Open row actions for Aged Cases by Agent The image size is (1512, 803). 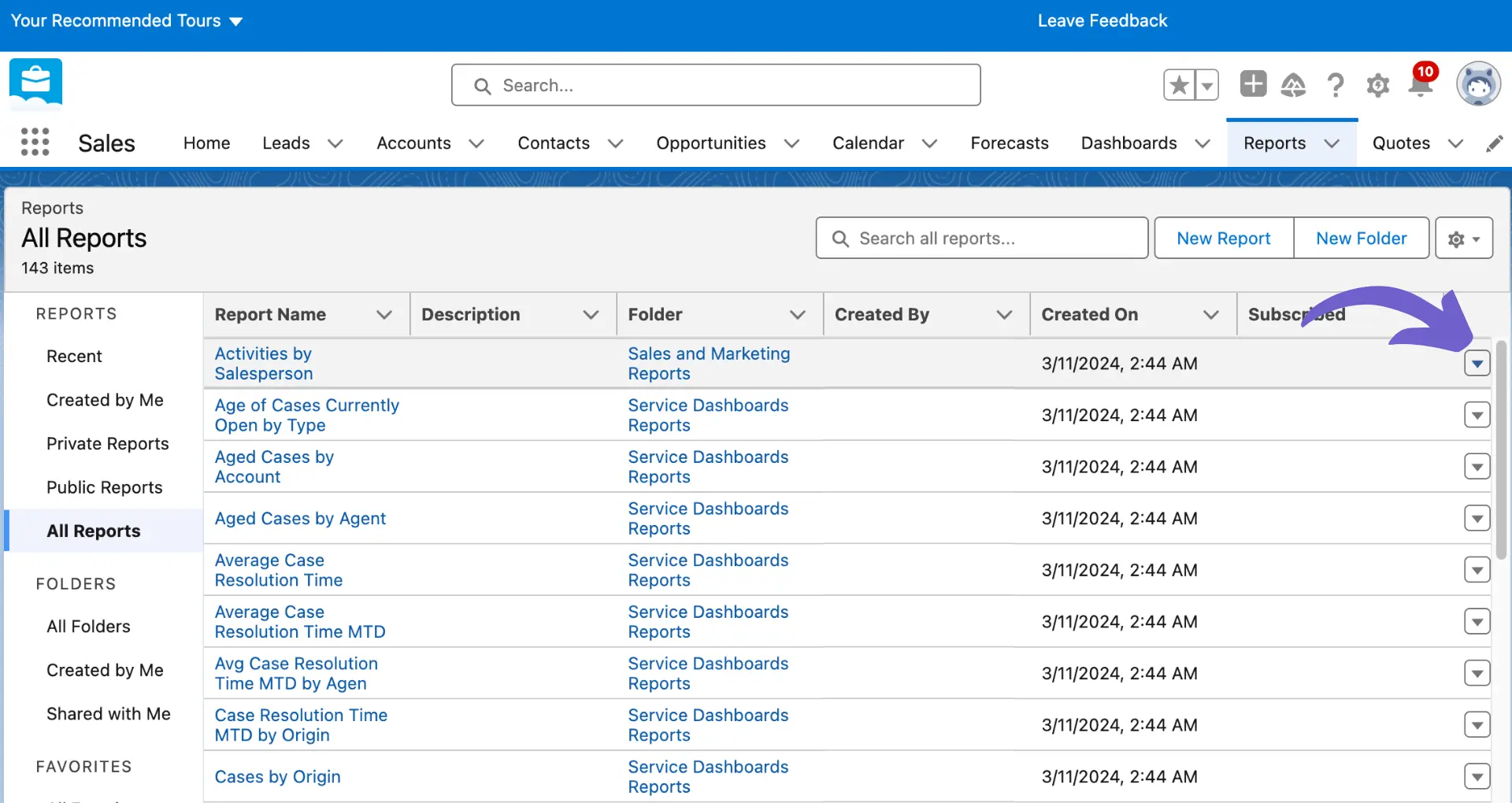1477,518
